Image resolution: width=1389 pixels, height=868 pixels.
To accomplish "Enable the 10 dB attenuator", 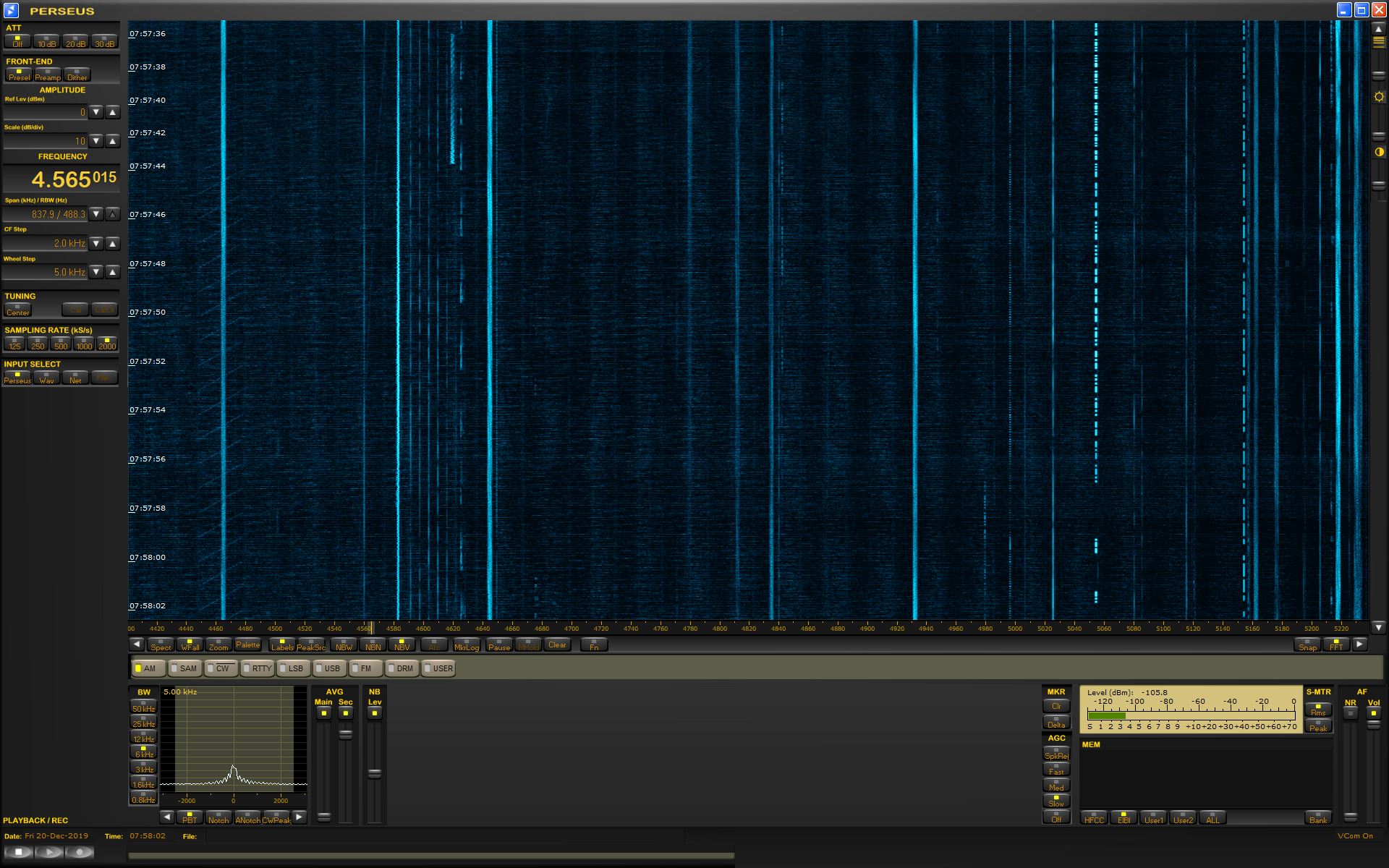I will (x=47, y=42).
